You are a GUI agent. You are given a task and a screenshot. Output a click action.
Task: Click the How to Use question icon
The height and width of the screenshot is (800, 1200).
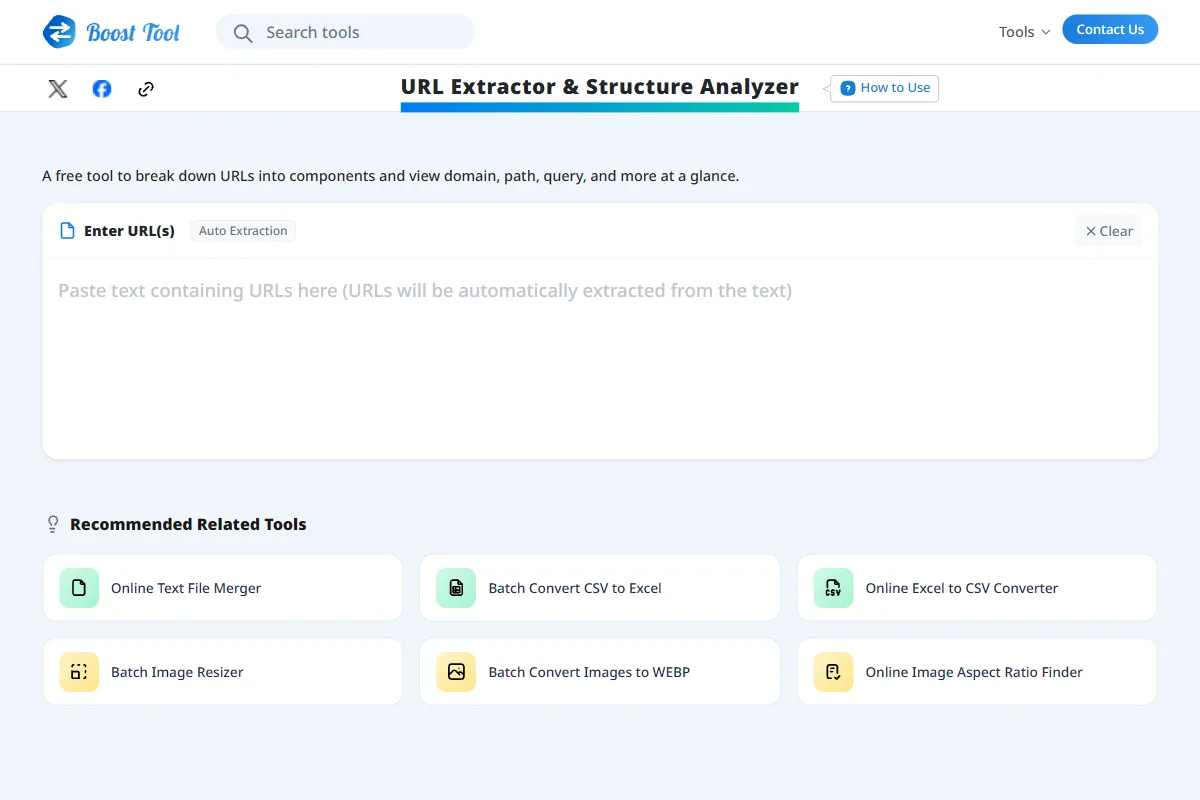click(848, 88)
